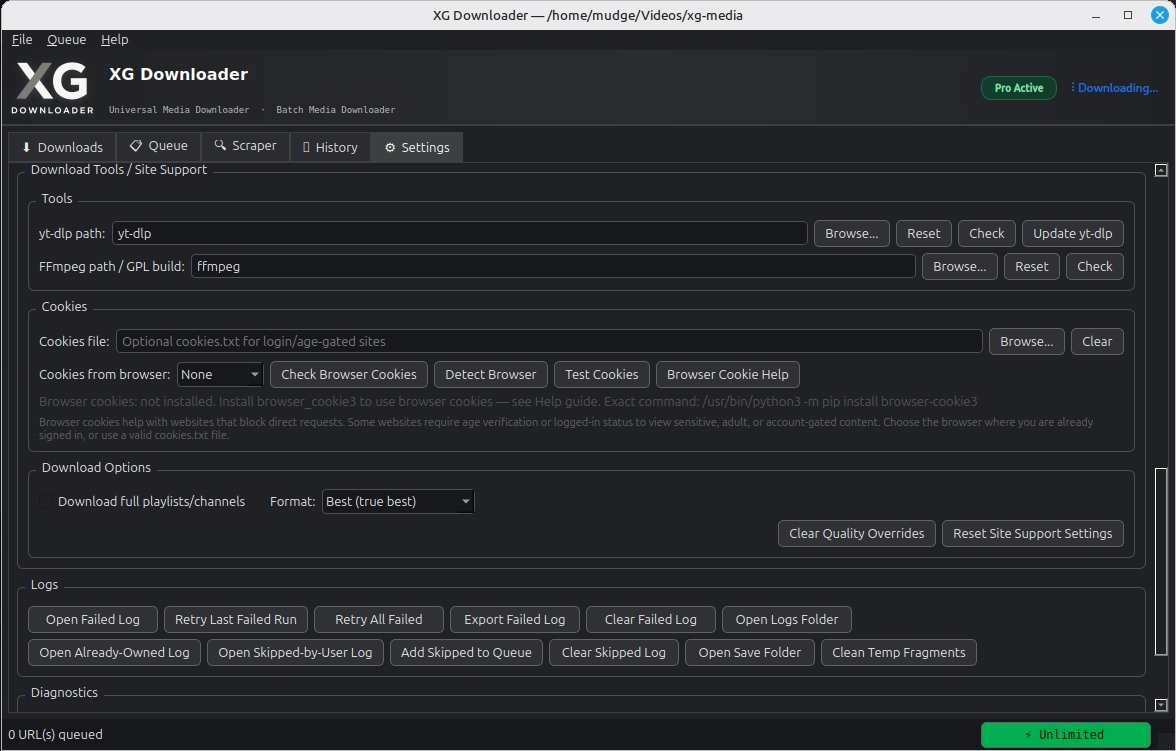This screenshot has width=1176, height=751.
Task: Click Clear Quality Overrides
Action: tap(856, 533)
